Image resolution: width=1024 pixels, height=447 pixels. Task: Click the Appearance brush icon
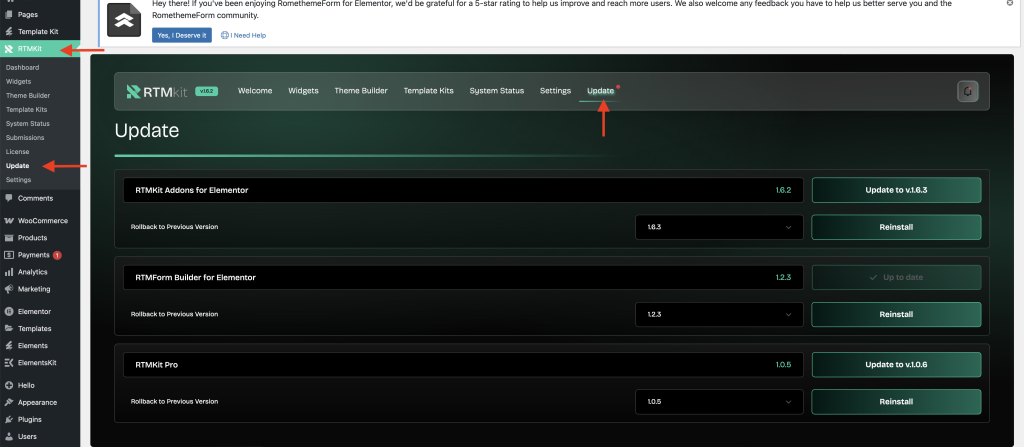click(8, 403)
